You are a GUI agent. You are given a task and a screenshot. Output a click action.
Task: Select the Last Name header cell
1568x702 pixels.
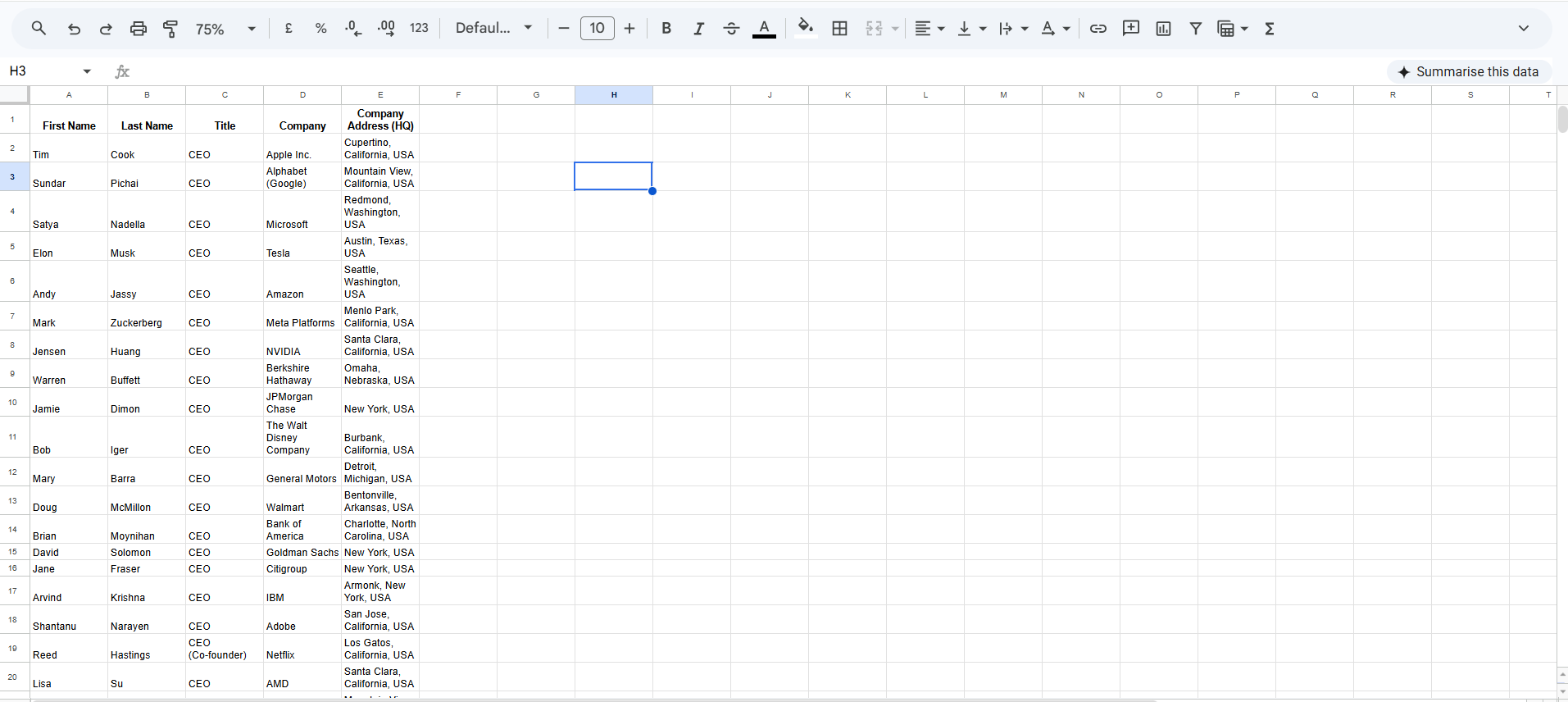coord(147,119)
